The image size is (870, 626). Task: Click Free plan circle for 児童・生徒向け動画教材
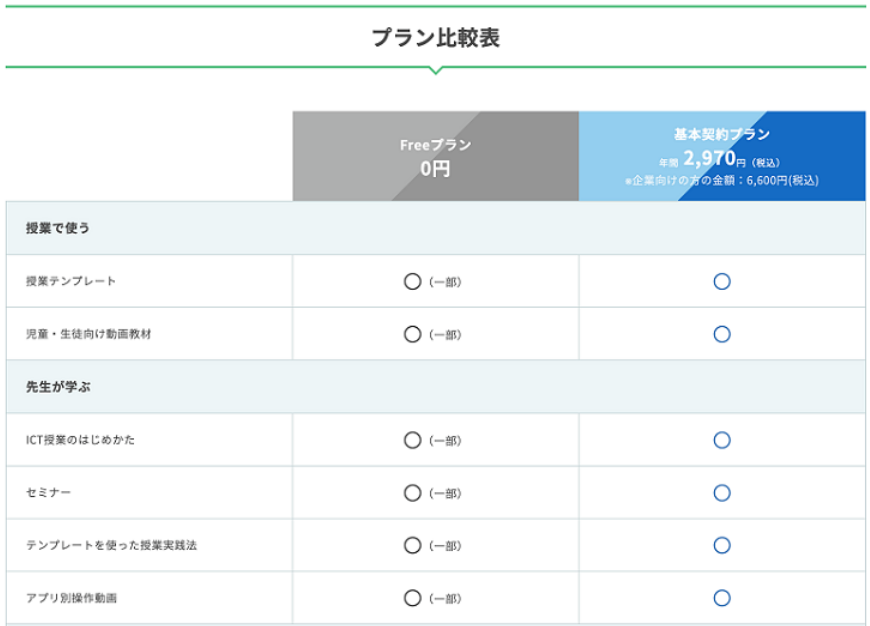pyautogui.click(x=412, y=334)
